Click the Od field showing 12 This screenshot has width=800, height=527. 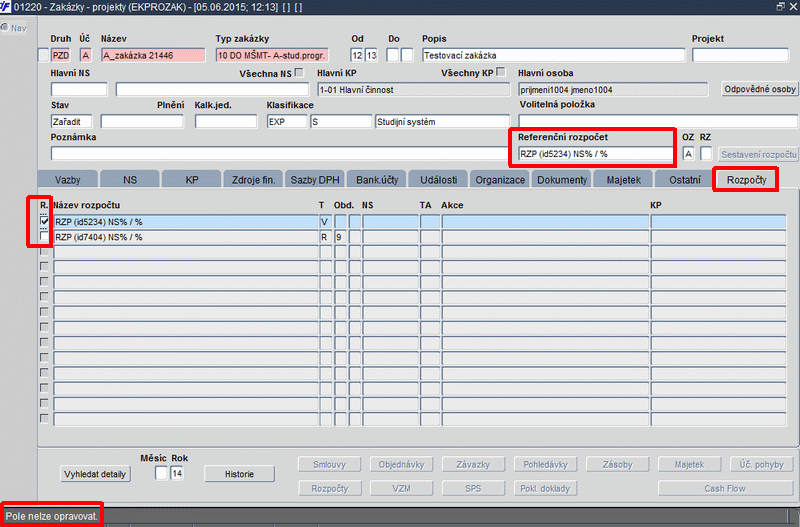coord(357,55)
